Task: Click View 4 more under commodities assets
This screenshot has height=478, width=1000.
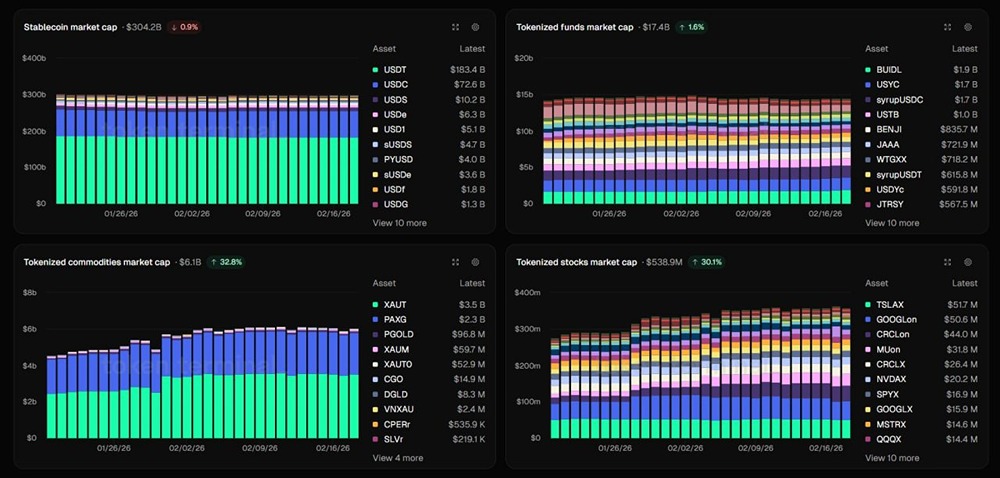Action: [398, 458]
